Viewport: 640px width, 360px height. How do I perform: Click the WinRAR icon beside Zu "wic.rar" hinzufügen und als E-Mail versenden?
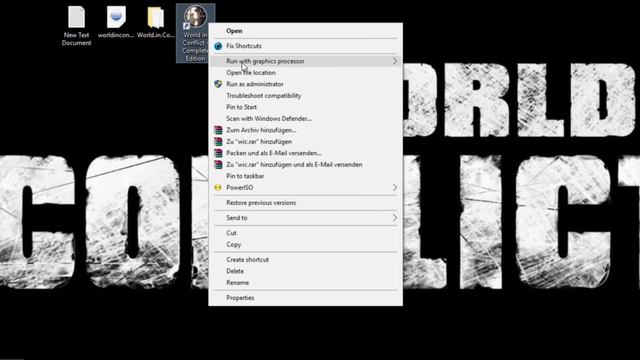(x=218, y=164)
